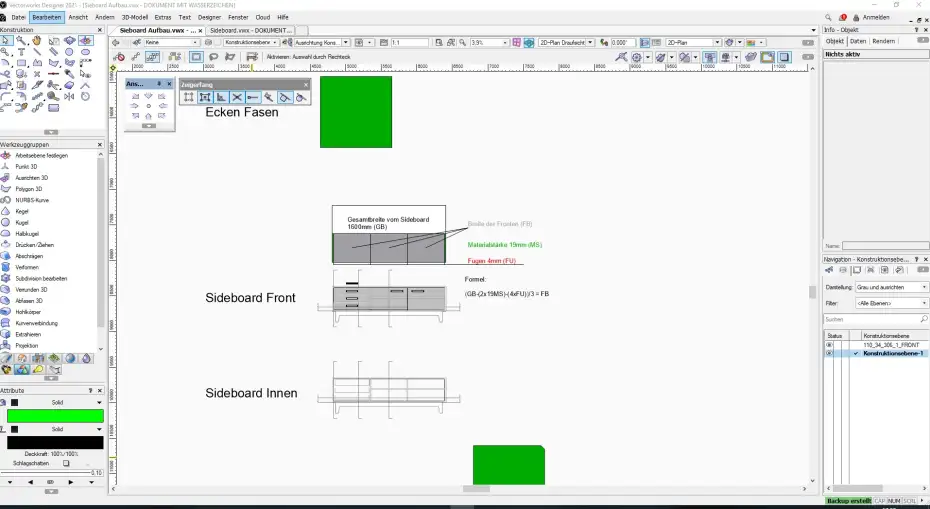Click the previous view arrow icon
Screen dimensions: 930x509
[x=116, y=43]
